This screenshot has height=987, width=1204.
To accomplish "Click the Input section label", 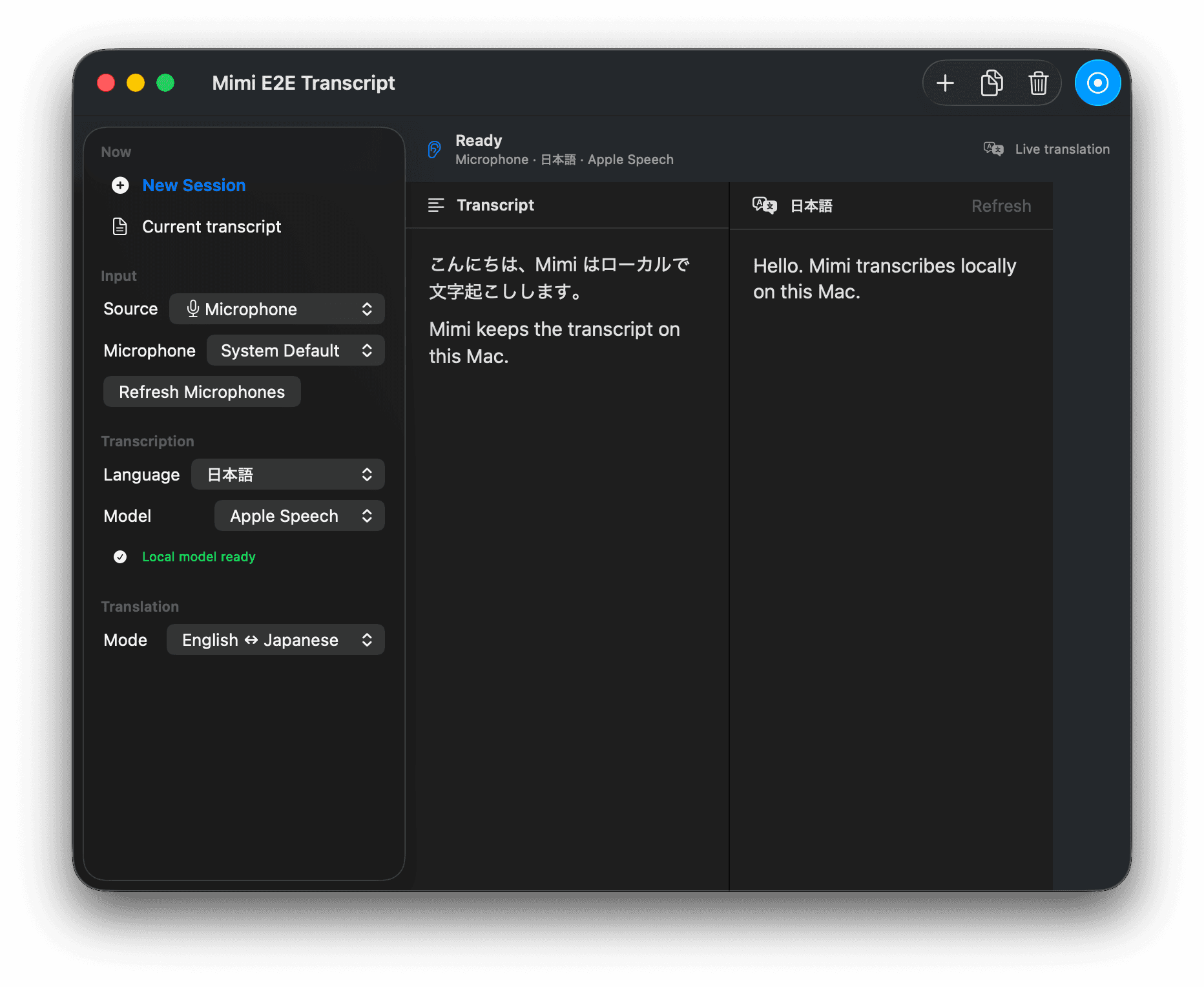I will (119, 276).
